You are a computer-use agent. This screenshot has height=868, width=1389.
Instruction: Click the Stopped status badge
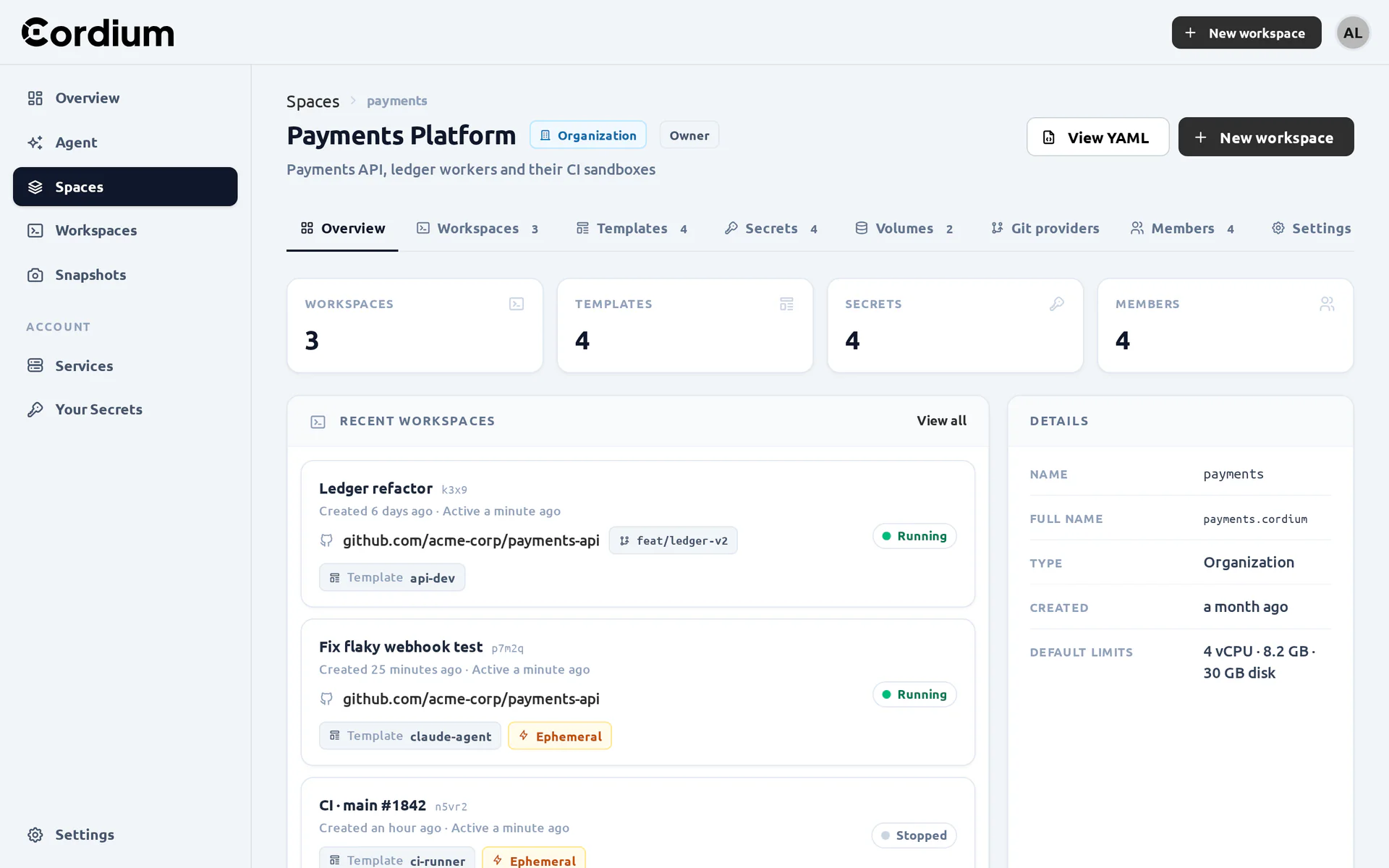914,835
